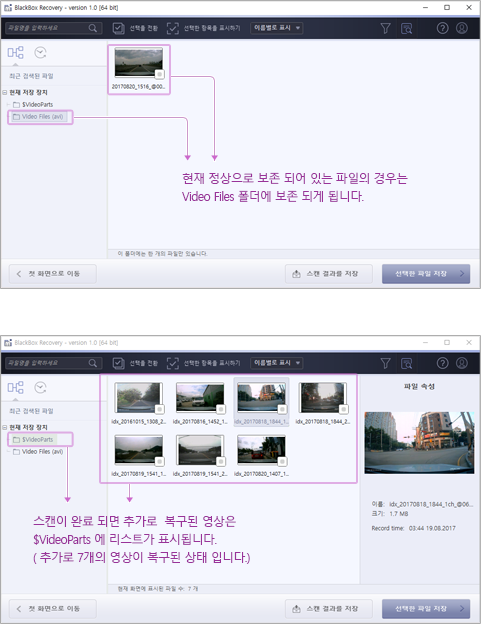This screenshot has width=481, height=624.
Task: Click search field in seven-file window
Action: 54,363
